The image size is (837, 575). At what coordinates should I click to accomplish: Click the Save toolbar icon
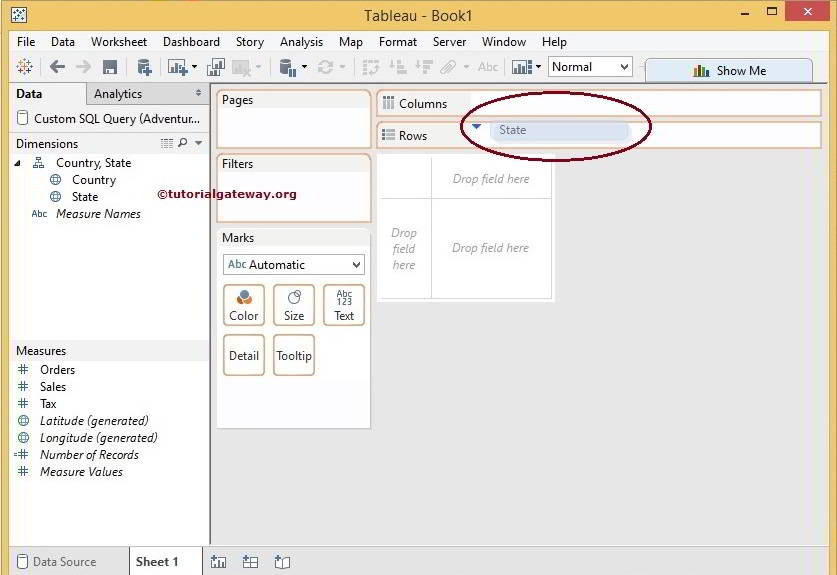[110, 67]
